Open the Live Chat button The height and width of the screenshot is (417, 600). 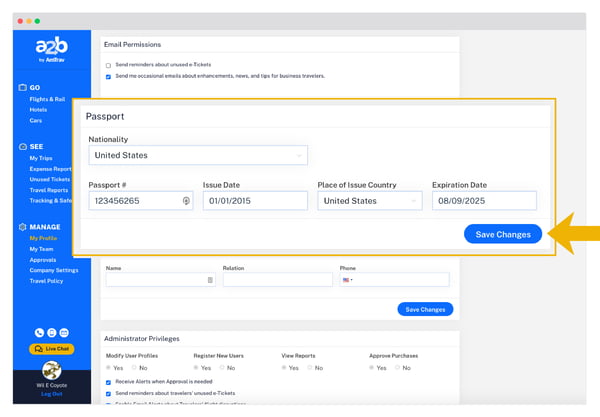pyautogui.click(x=51, y=348)
